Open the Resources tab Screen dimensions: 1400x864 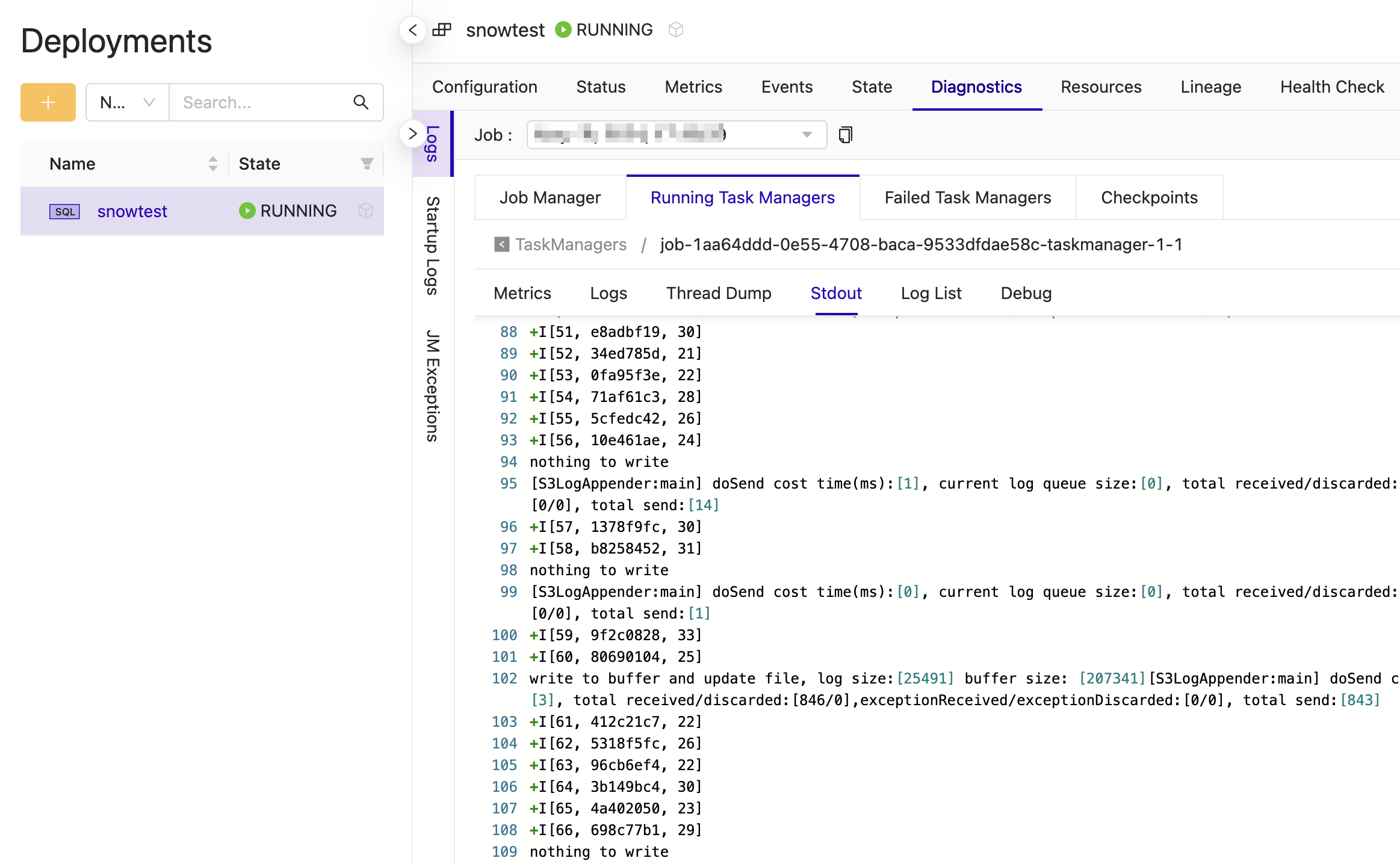click(x=1101, y=87)
